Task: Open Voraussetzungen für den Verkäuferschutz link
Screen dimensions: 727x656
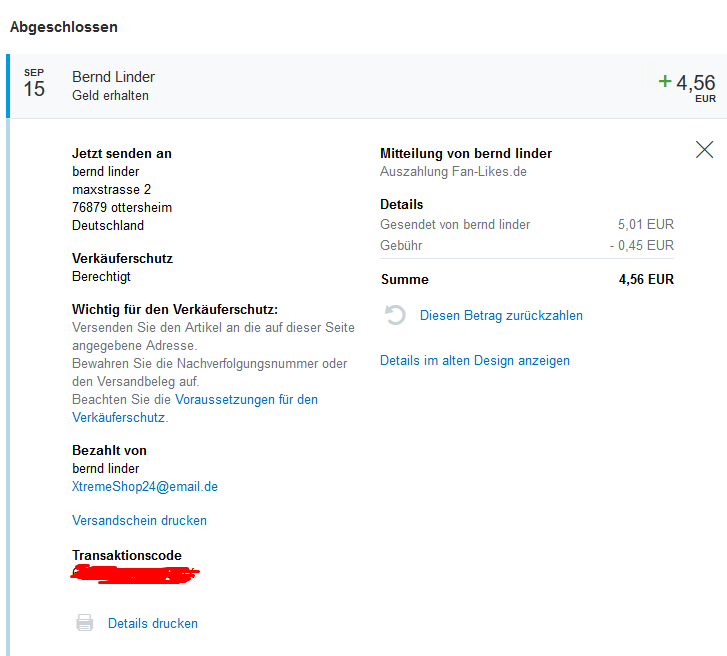Action: coord(246,399)
